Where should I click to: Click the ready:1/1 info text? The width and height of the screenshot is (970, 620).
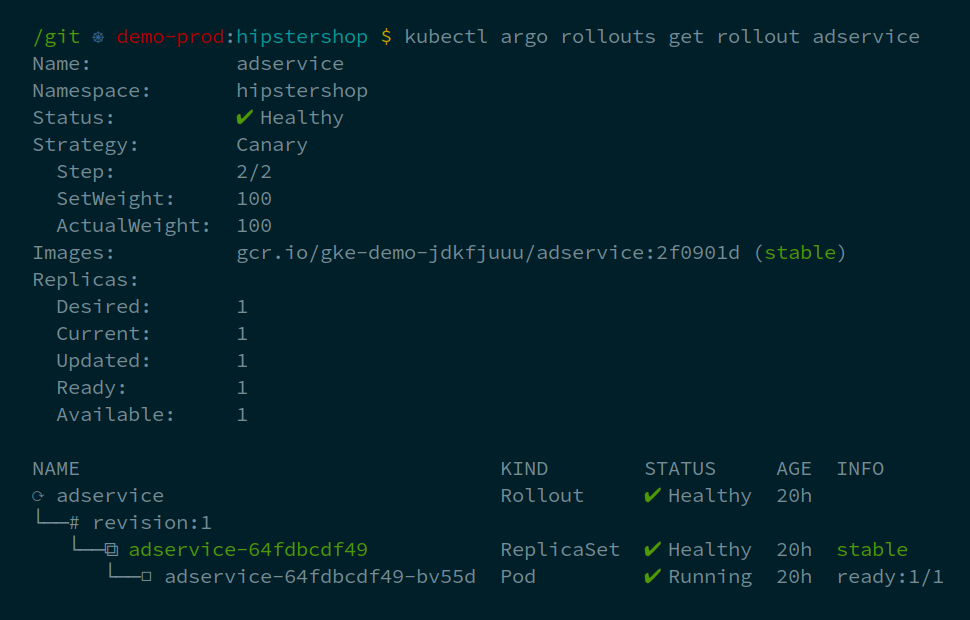(x=890, y=577)
